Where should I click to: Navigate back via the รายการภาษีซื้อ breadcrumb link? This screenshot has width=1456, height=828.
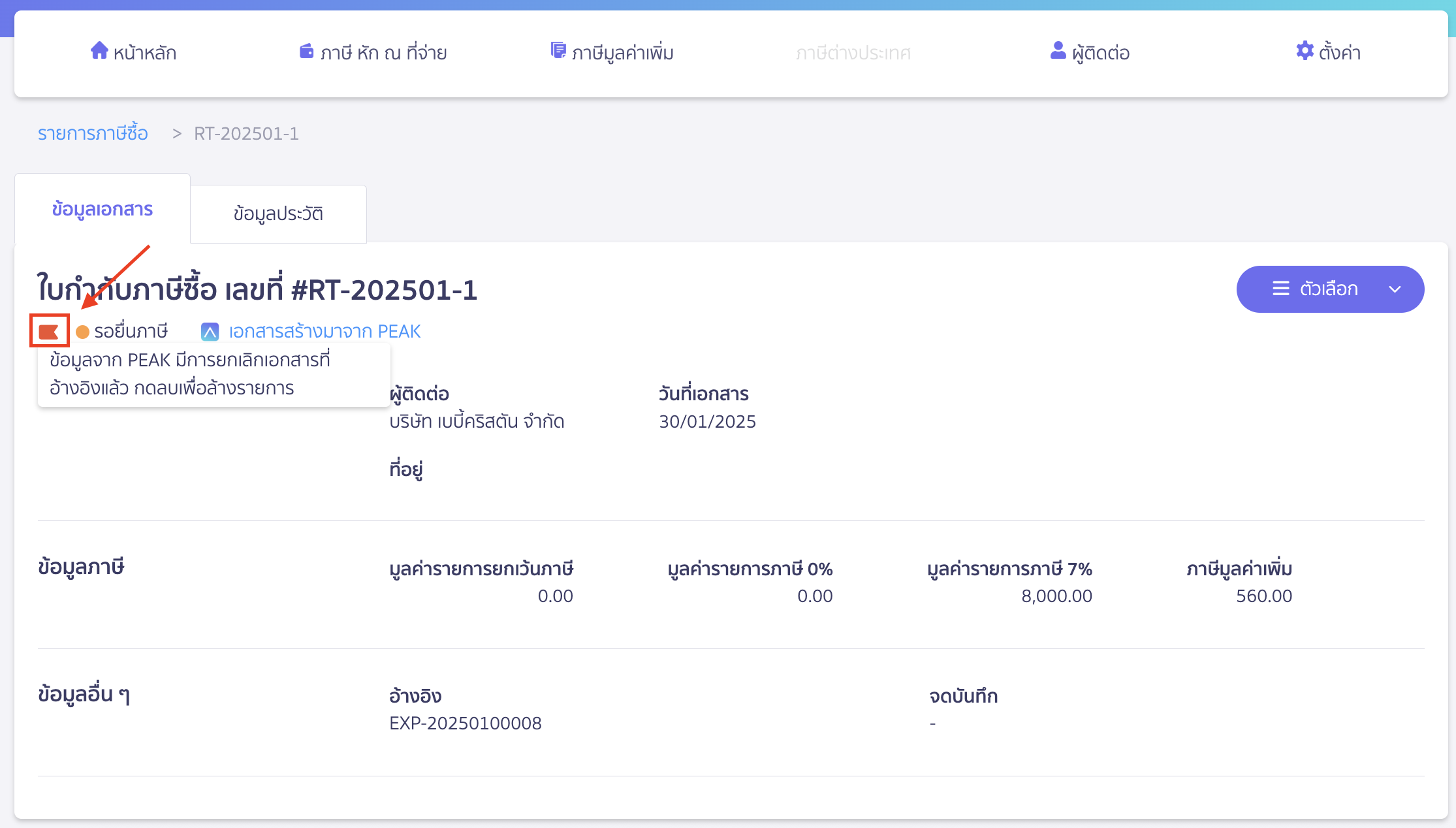pos(93,133)
